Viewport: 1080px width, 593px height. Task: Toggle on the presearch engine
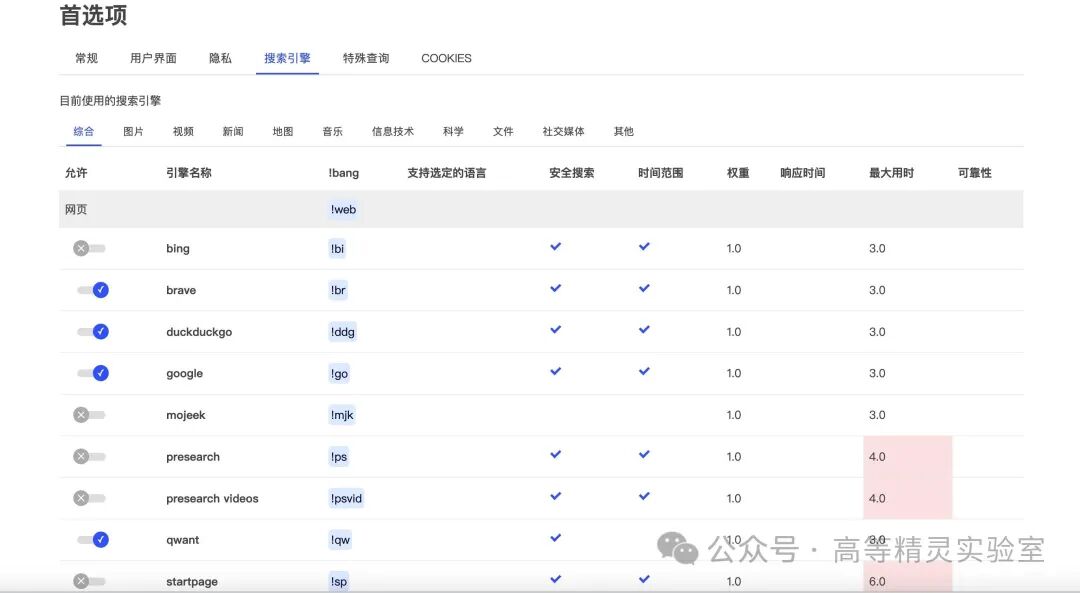pyautogui.click(x=90, y=457)
